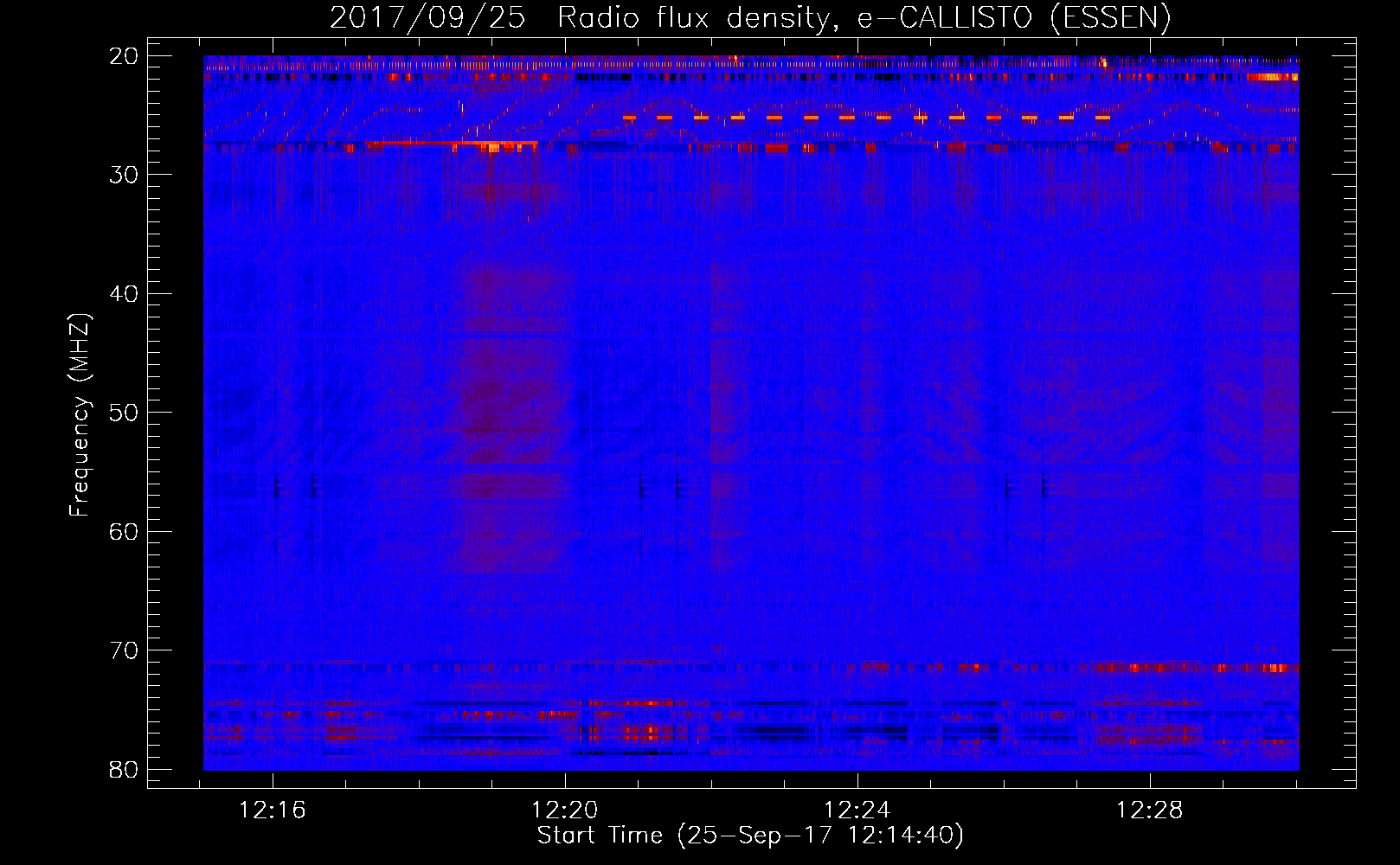
Task: Select the 12:20 time tick label
Action: coord(565,811)
